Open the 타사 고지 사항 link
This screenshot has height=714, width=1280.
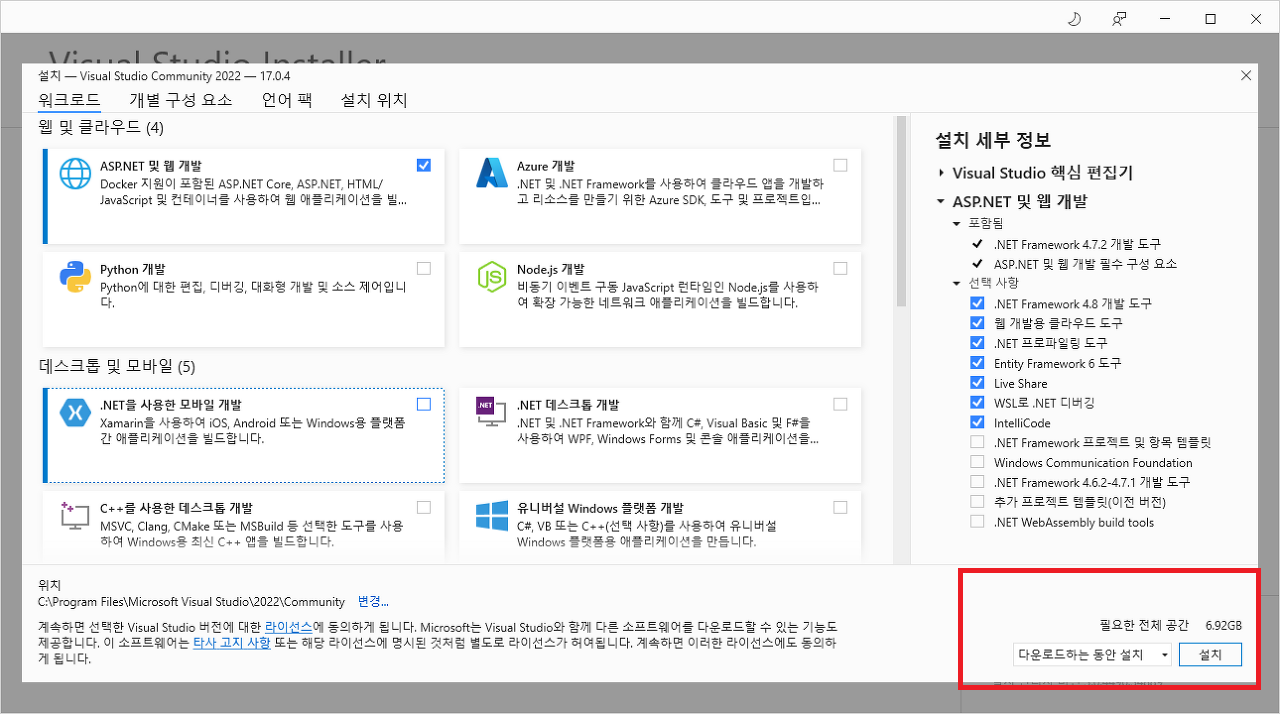point(231,643)
